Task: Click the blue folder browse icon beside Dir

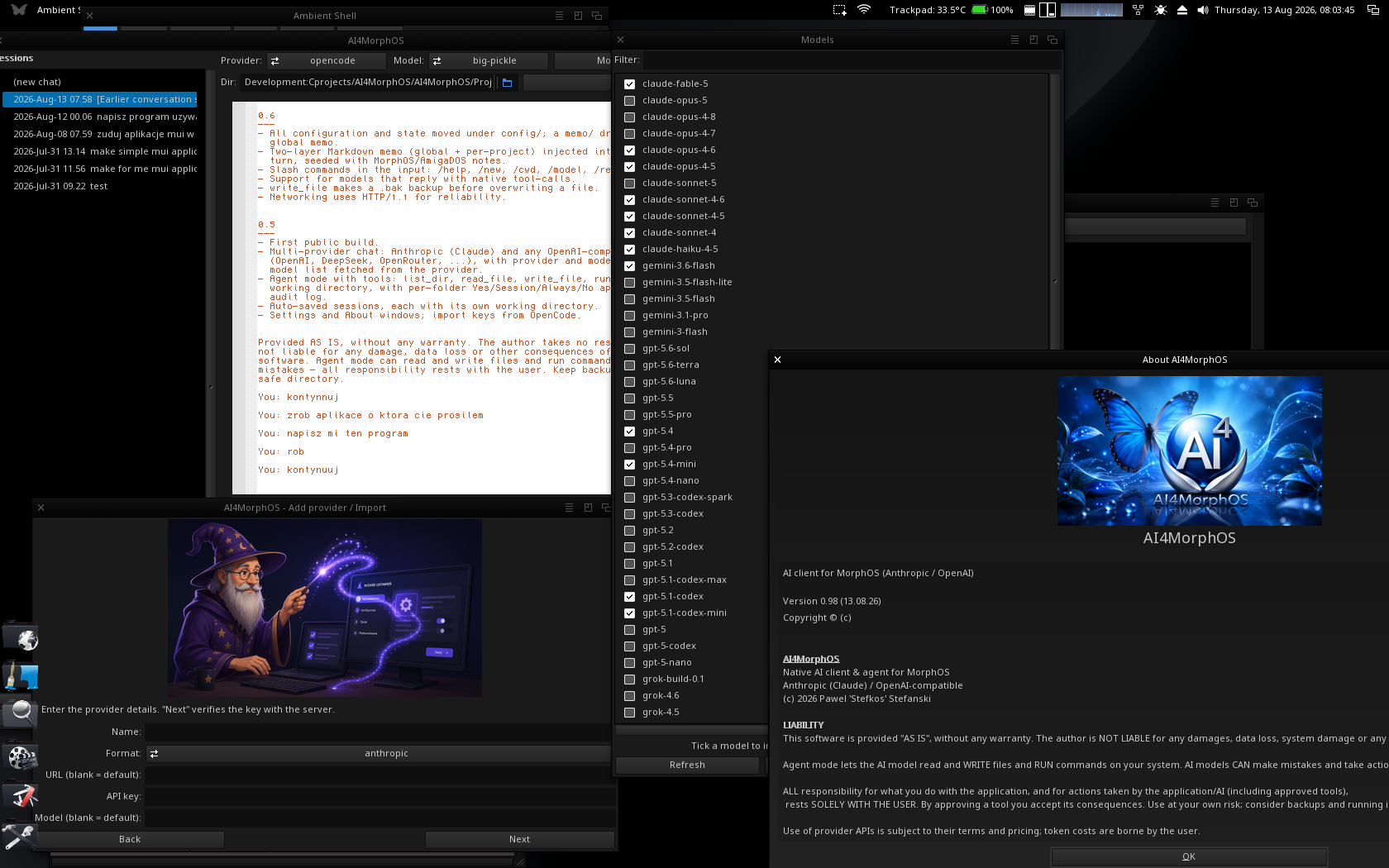Action: 508,83
